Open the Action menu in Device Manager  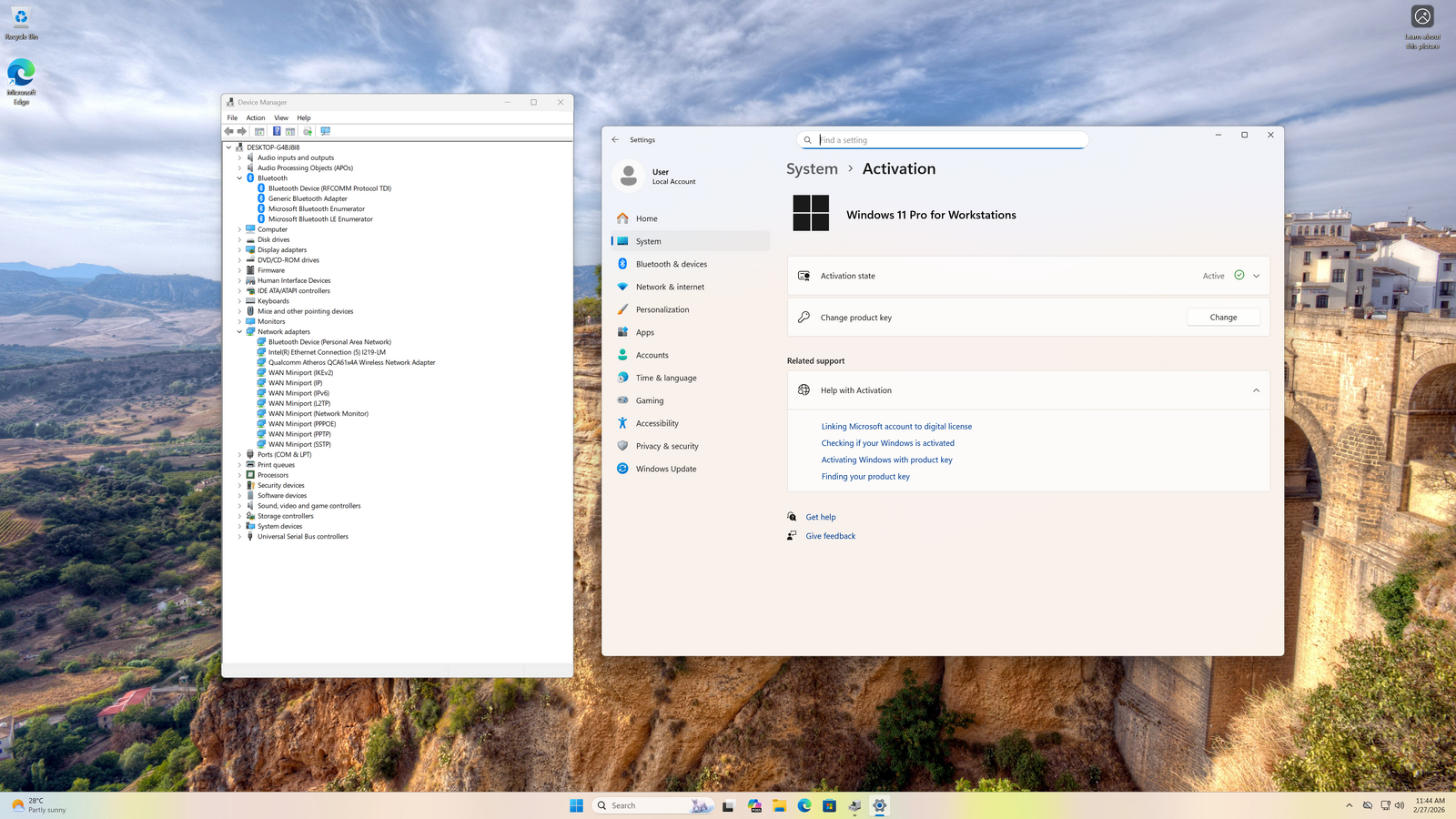pos(256,117)
